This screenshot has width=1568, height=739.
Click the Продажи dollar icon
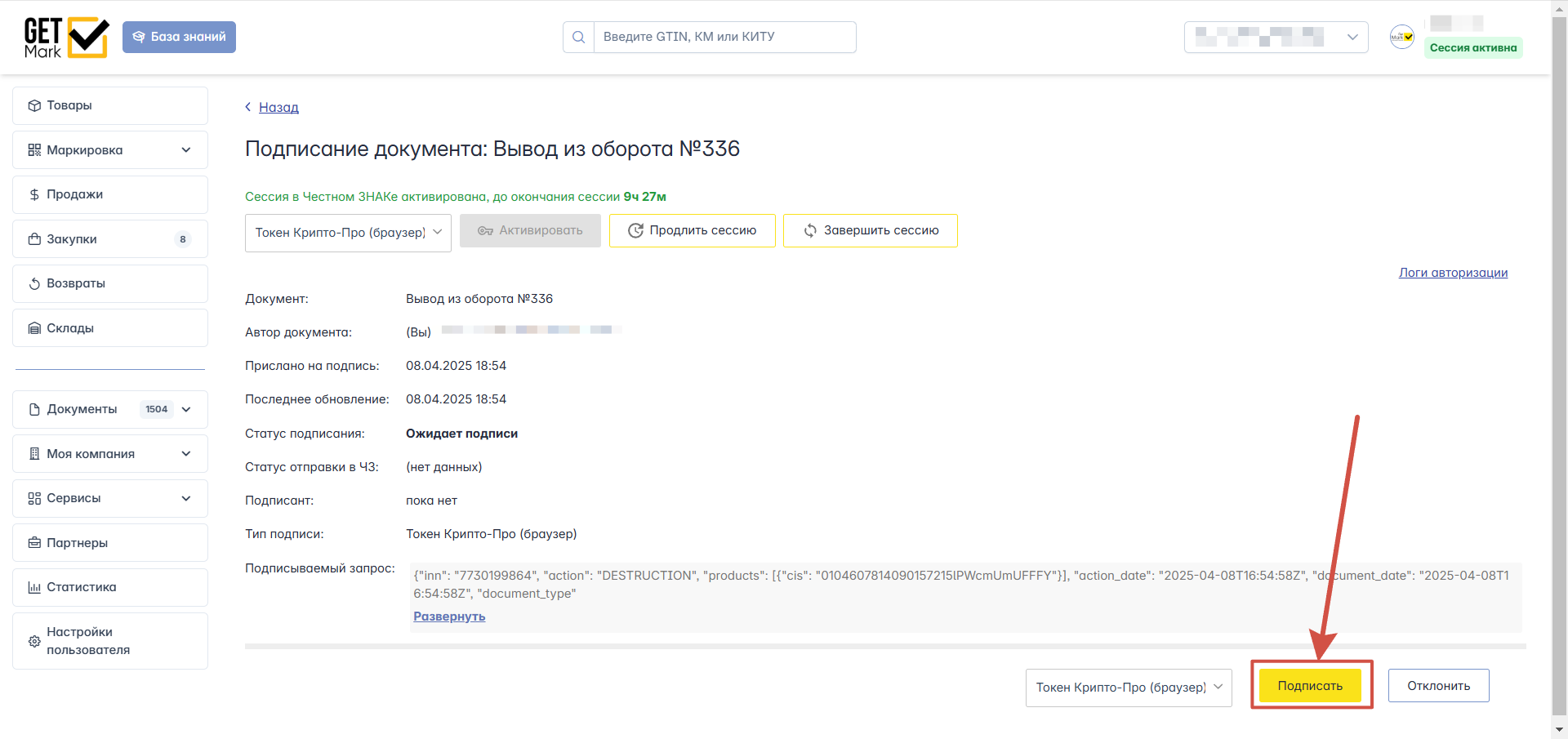pyautogui.click(x=34, y=194)
